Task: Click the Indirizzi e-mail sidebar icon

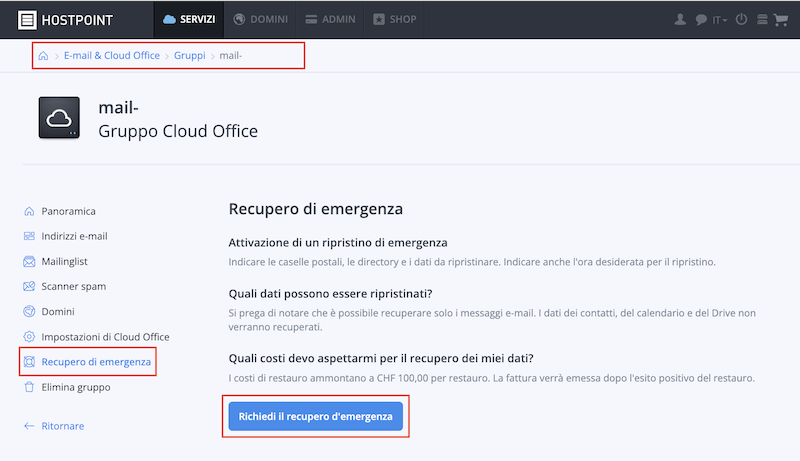Action: 29,236
